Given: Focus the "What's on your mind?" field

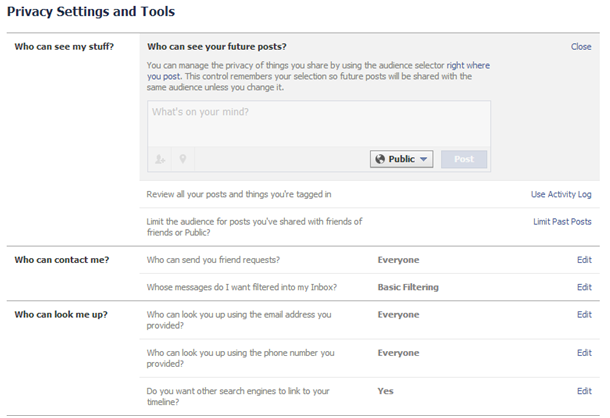Looking at the screenshot, I should [318, 123].
